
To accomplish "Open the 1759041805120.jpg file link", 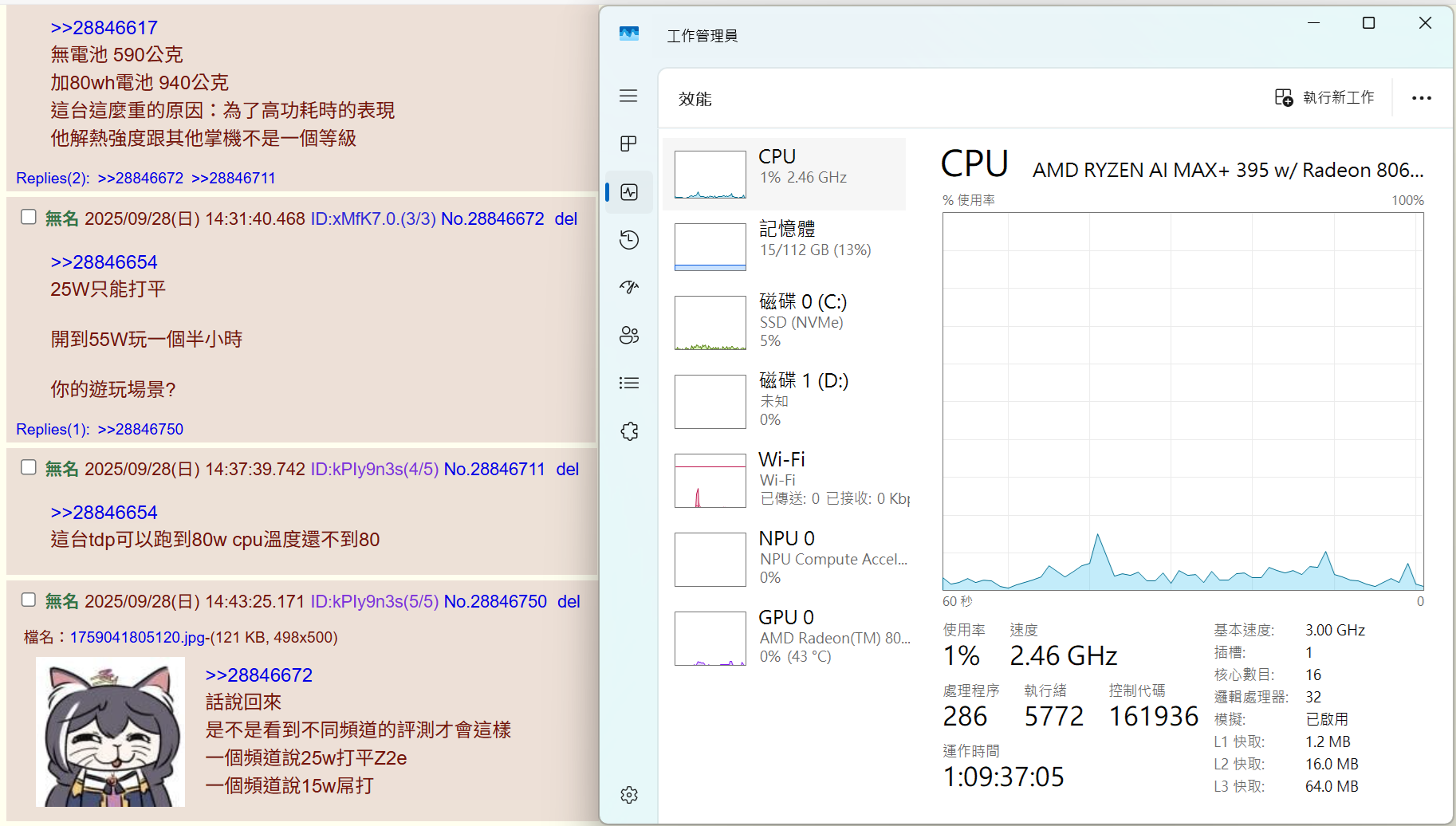I will pos(137,638).
